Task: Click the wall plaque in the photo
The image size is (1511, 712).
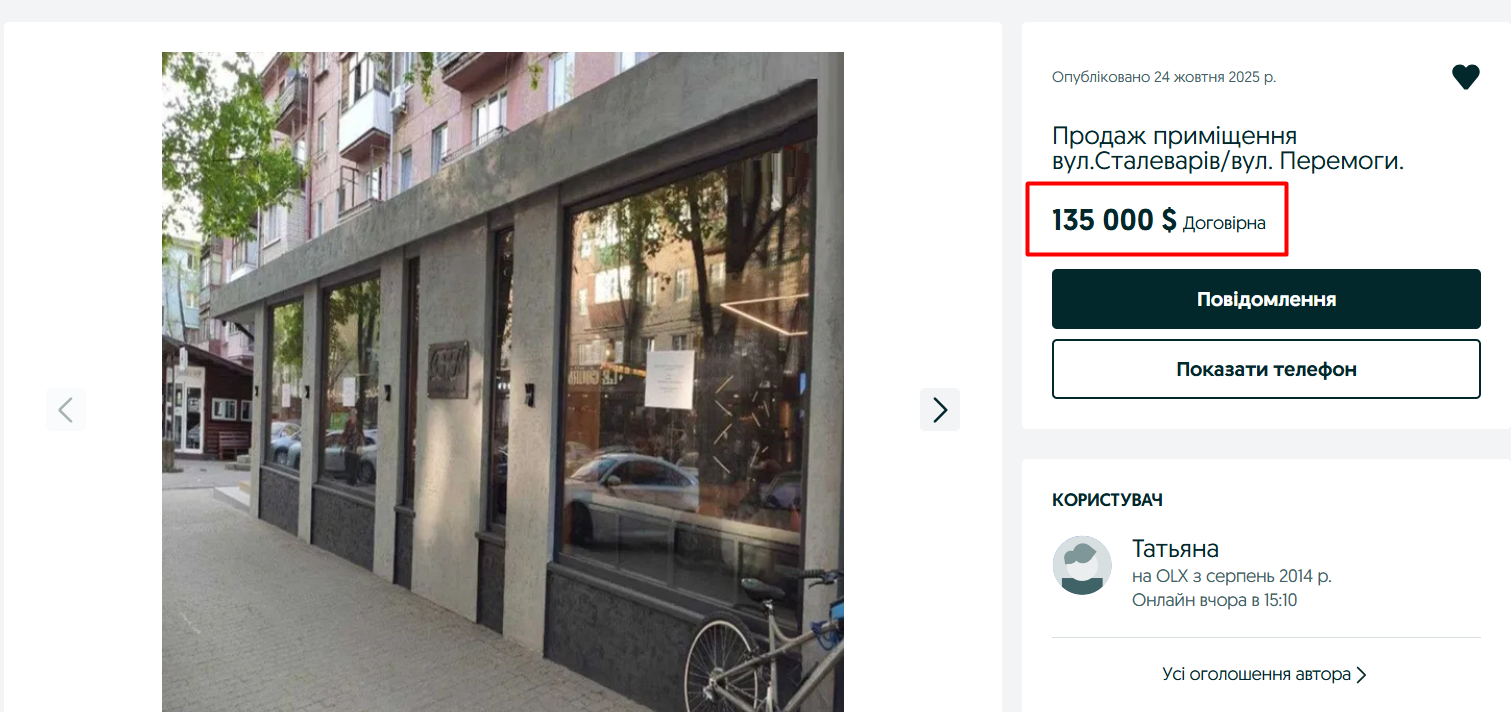Action: [448, 369]
